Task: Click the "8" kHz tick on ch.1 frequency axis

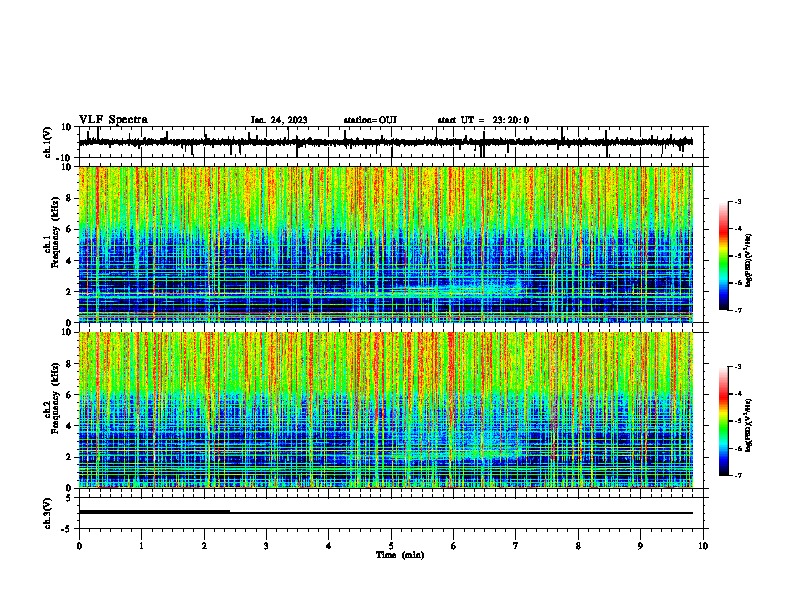Action: (70, 198)
